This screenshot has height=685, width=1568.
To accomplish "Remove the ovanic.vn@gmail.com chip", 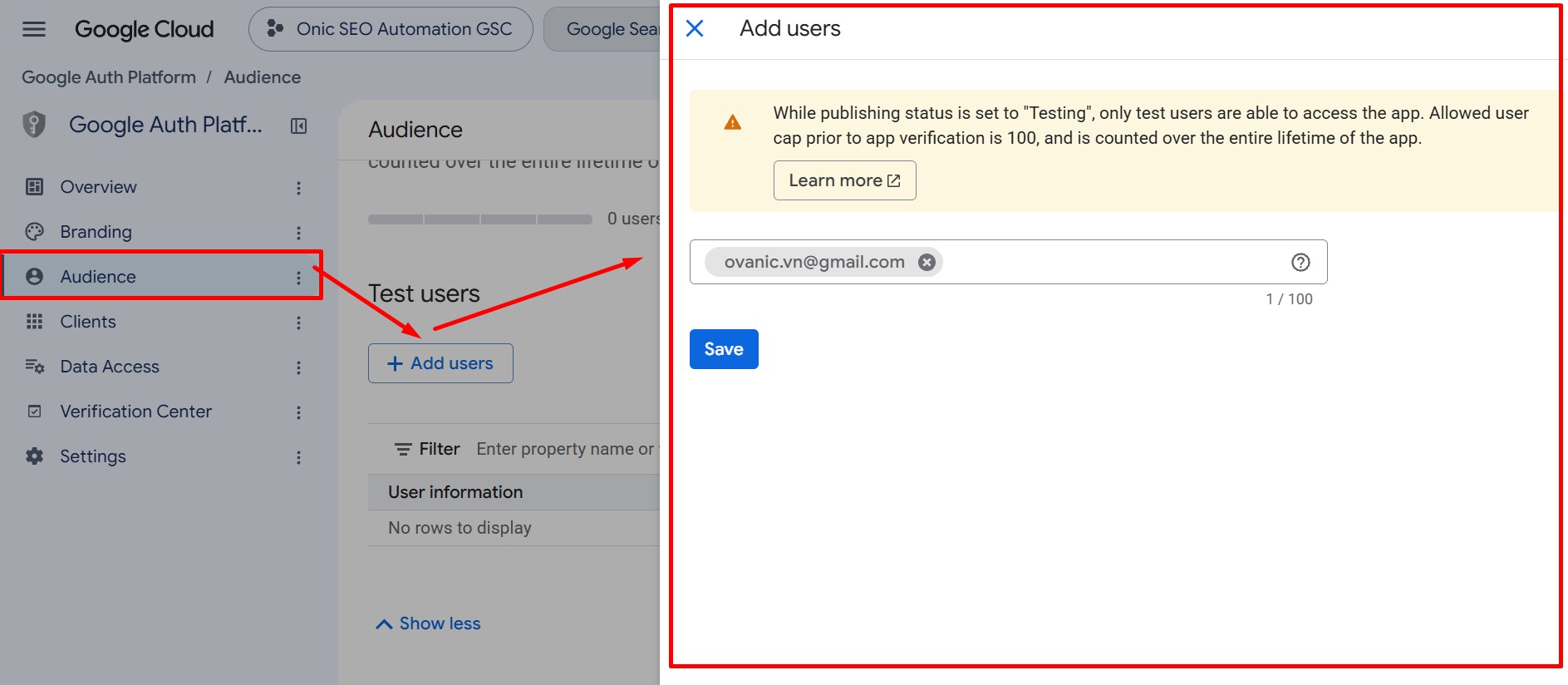I will (x=927, y=262).
